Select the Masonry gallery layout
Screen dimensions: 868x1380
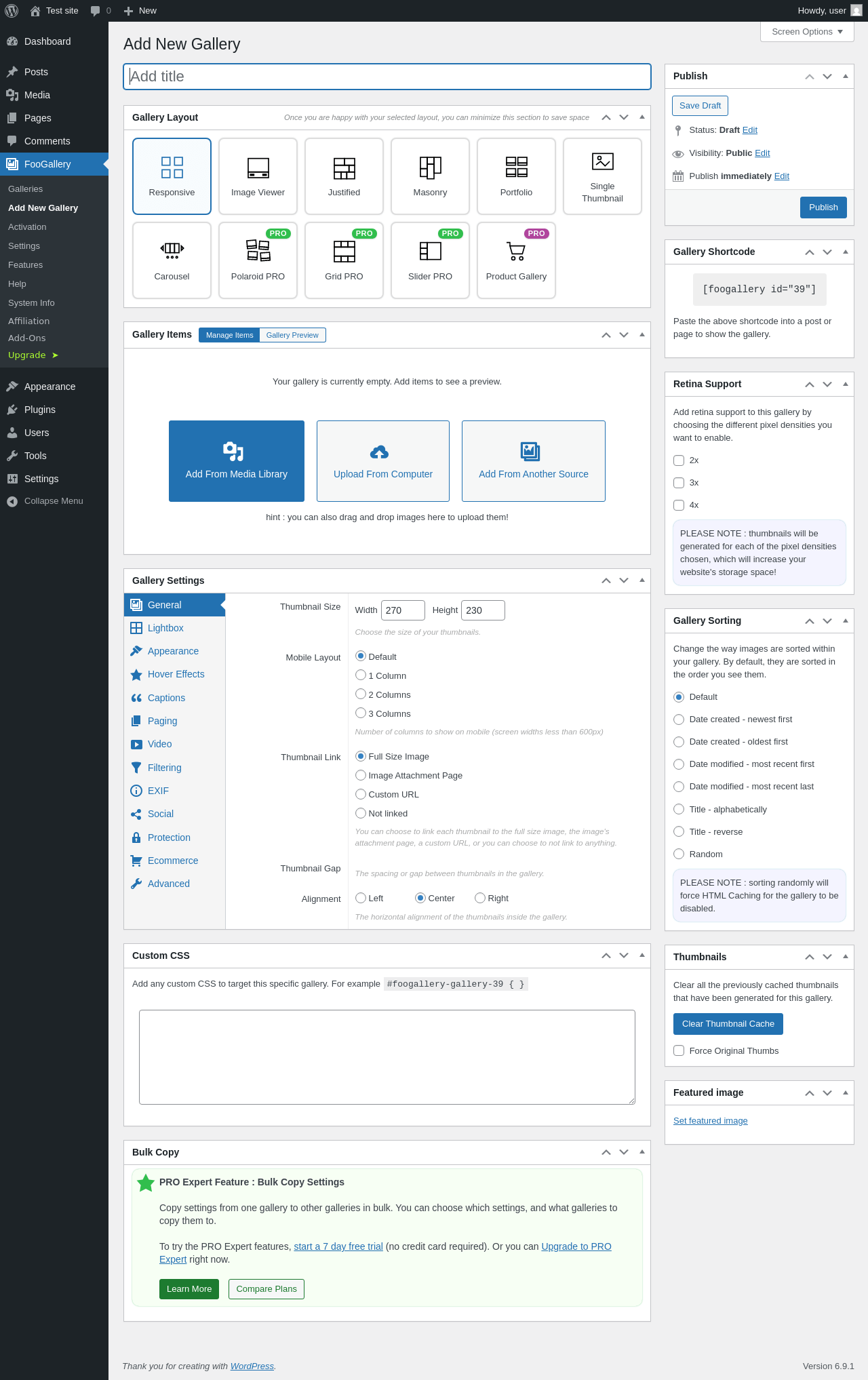pyautogui.click(x=430, y=176)
